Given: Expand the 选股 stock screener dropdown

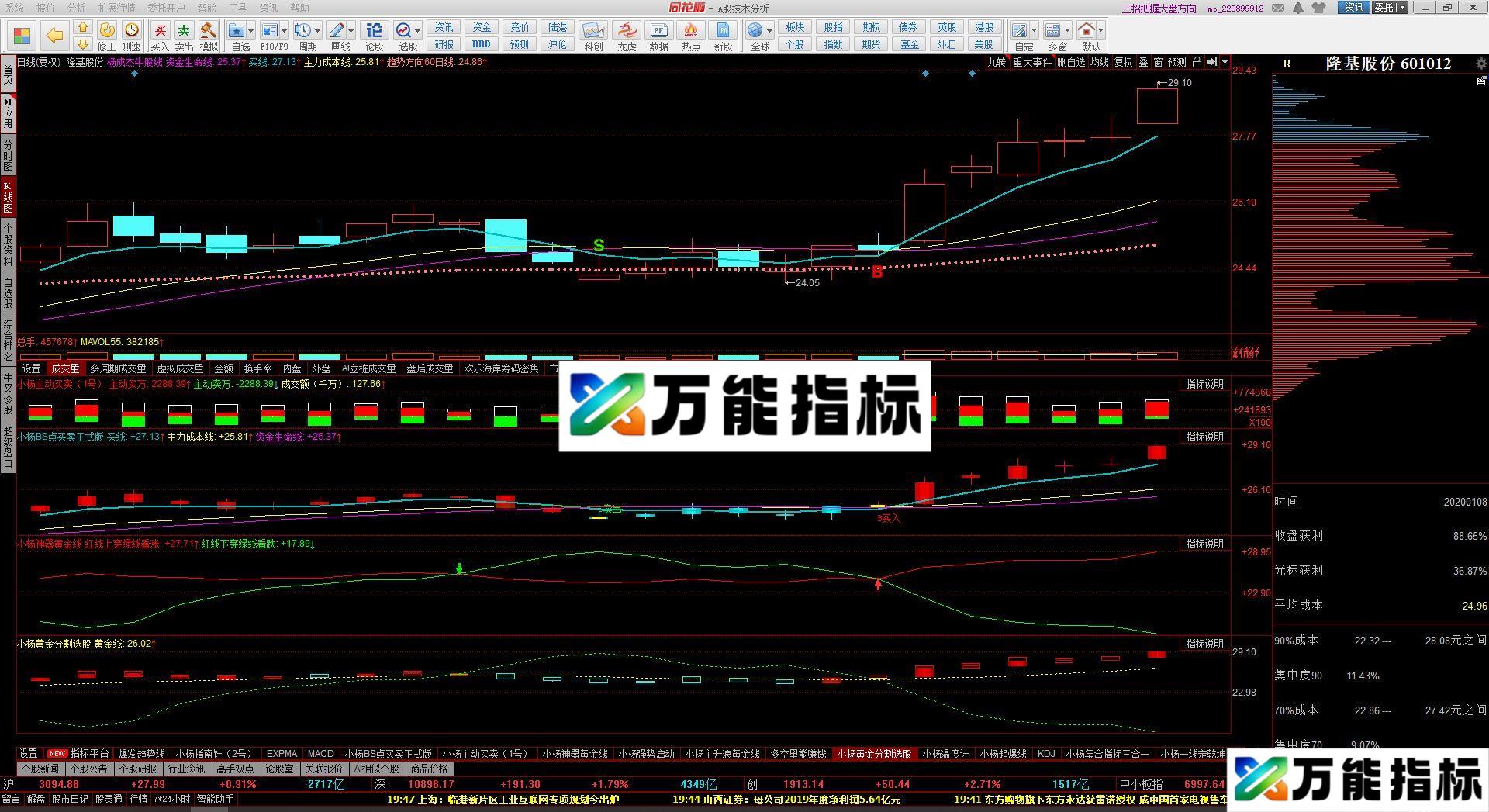Looking at the screenshot, I should (x=417, y=31).
